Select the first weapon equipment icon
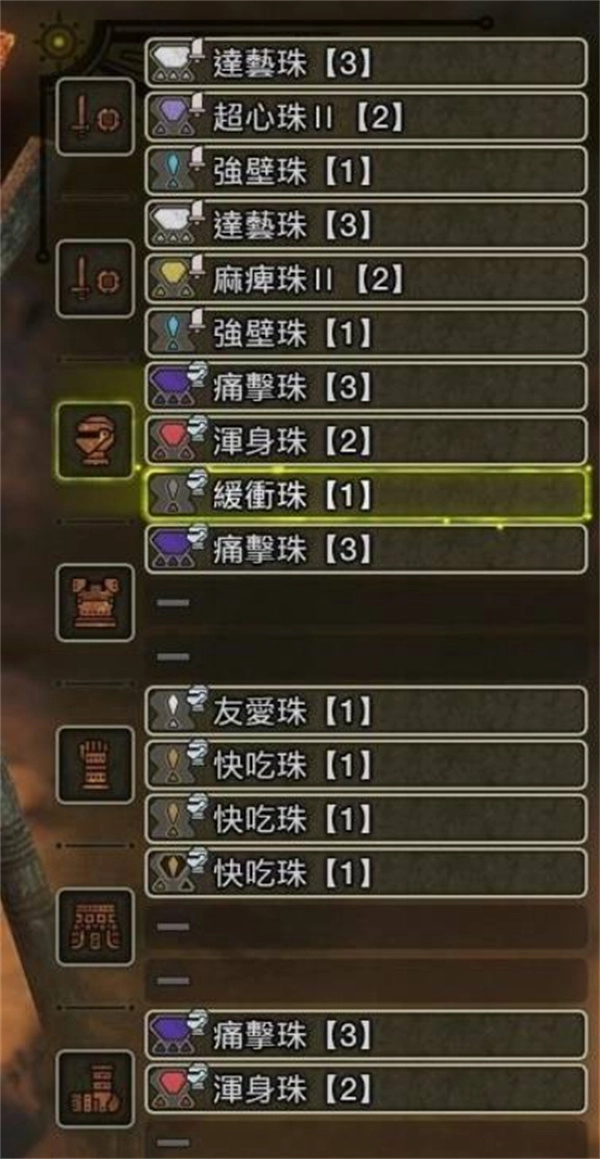This screenshot has width=600, height=1159. tap(95, 117)
